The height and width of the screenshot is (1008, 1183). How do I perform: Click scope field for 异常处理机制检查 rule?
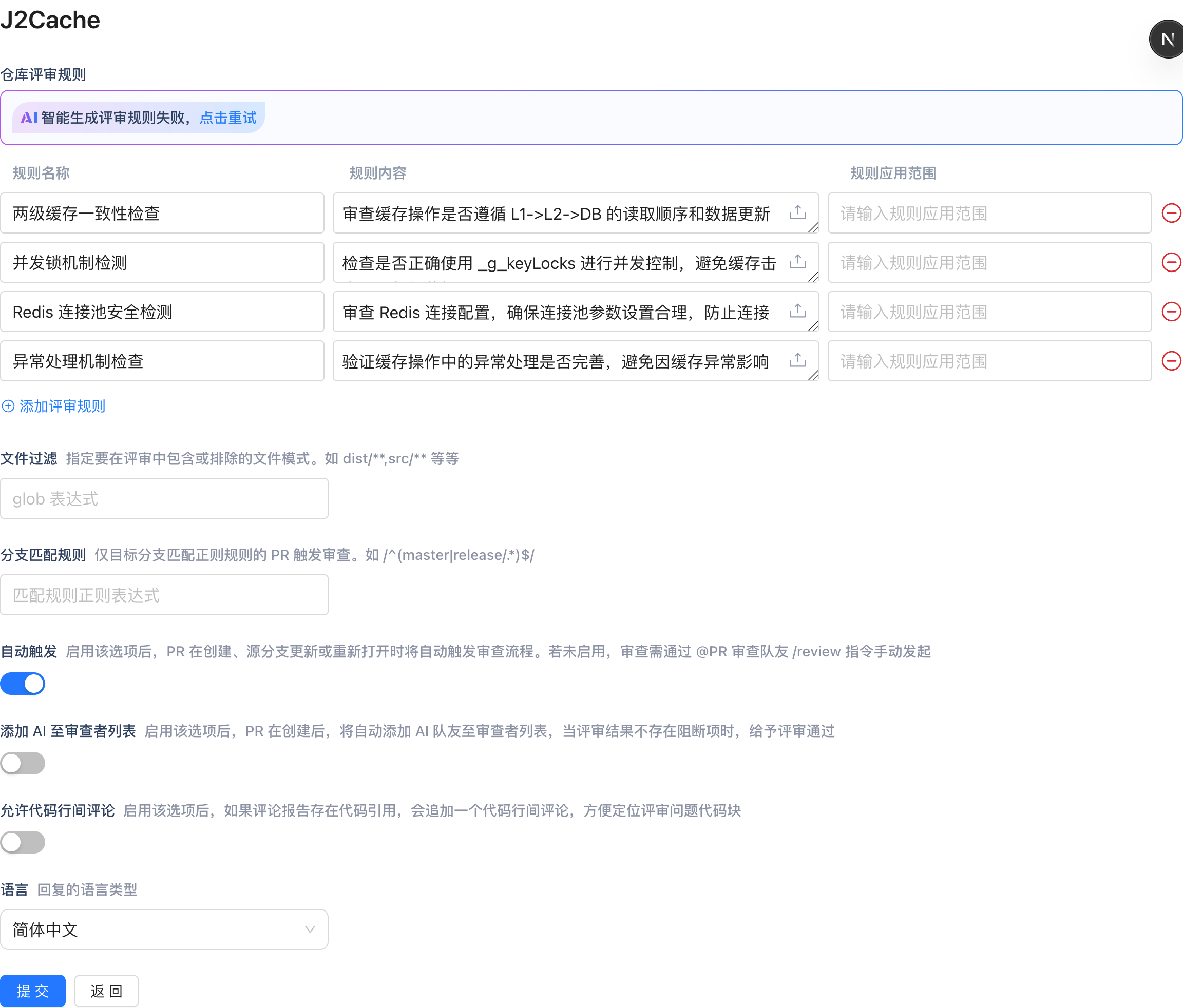[x=989, y=361]
